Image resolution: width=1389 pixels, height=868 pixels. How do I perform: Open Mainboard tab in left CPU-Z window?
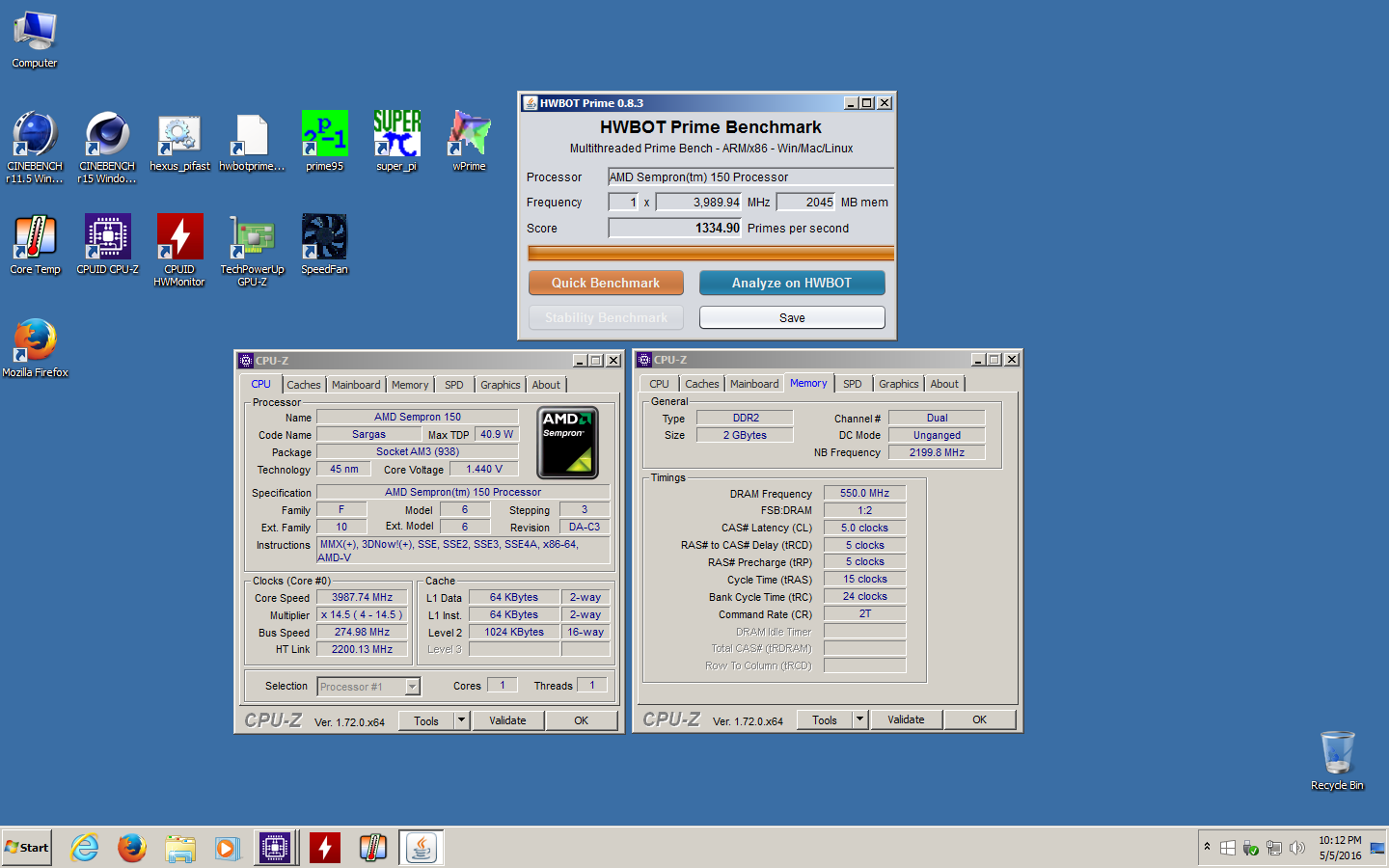[x=356, y=385]
